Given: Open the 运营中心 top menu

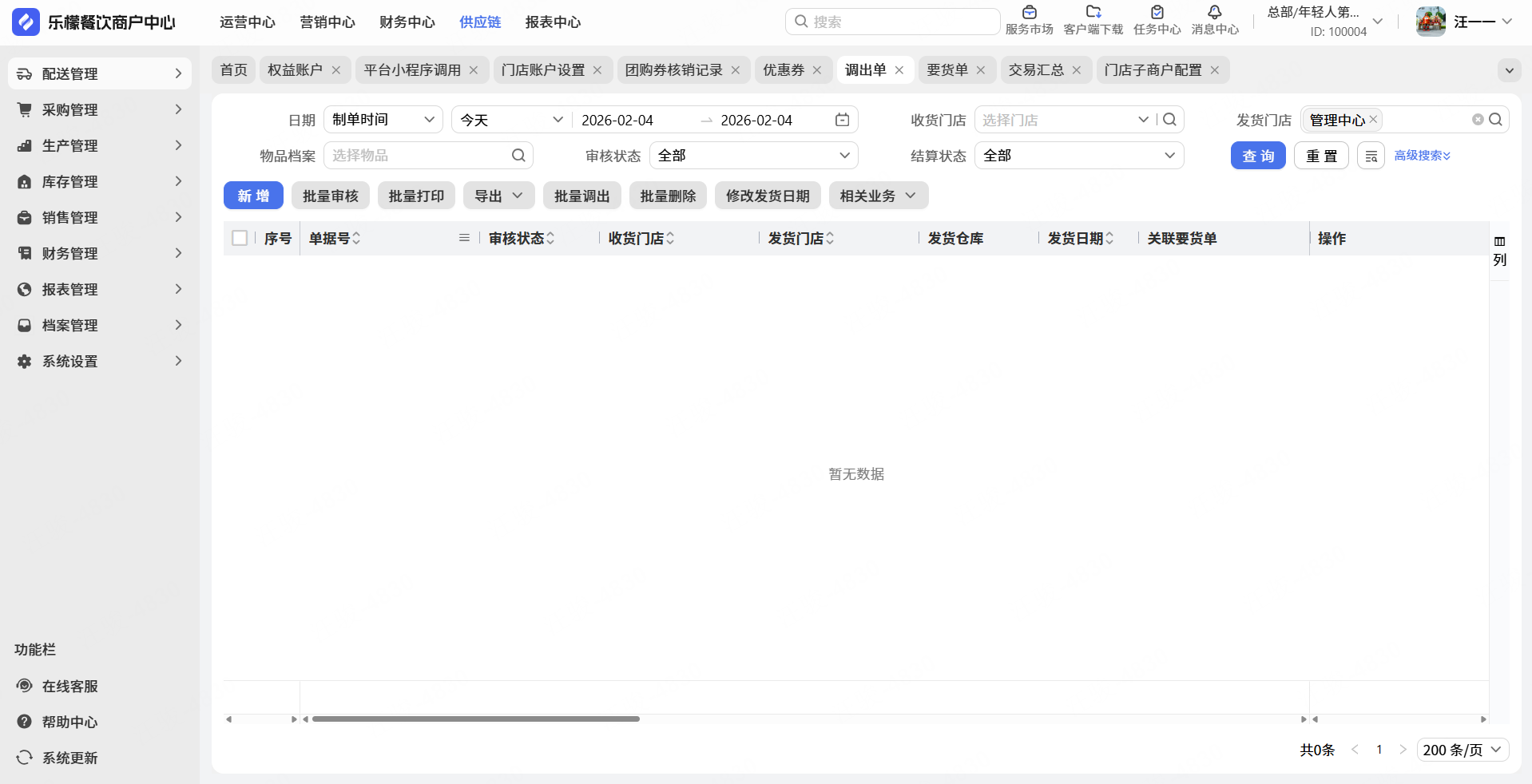Looking at the screenshot, I should [248, 22].
